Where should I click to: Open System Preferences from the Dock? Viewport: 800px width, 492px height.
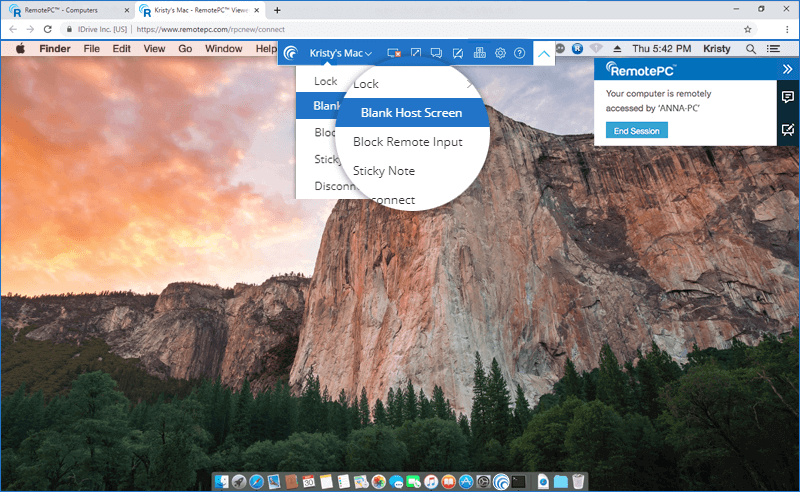click(x=483, y=481)
